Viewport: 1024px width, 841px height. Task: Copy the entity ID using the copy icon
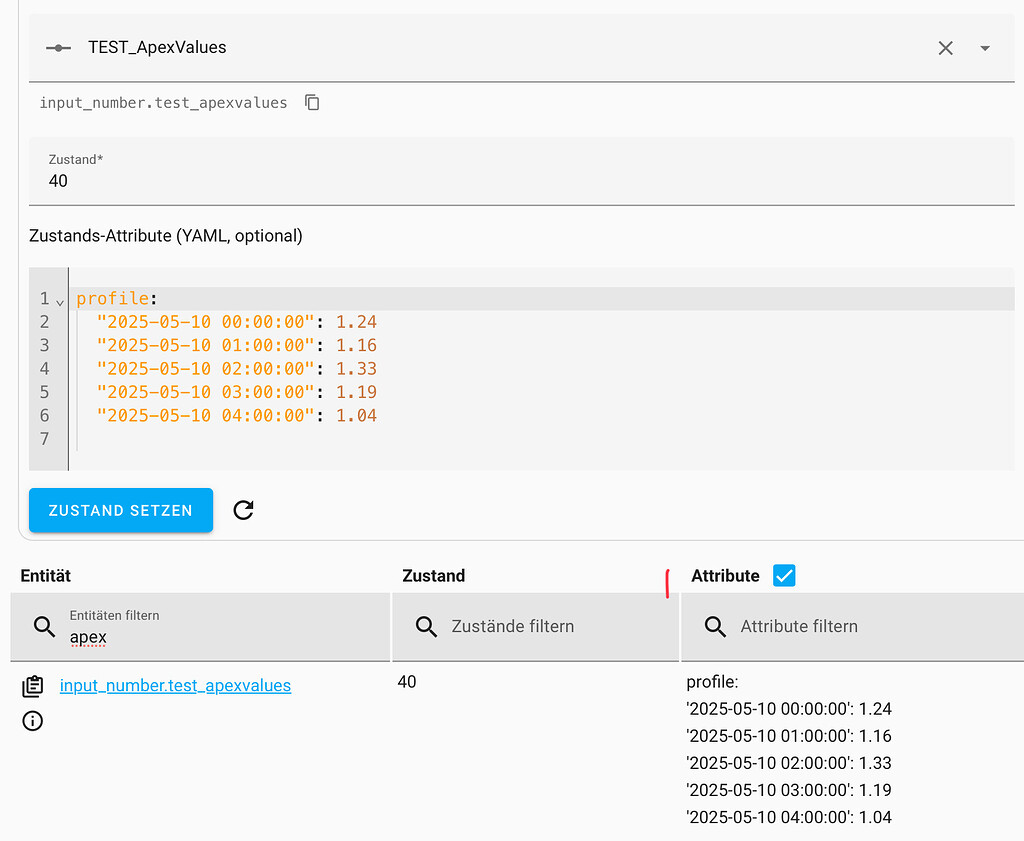(312, 102)
